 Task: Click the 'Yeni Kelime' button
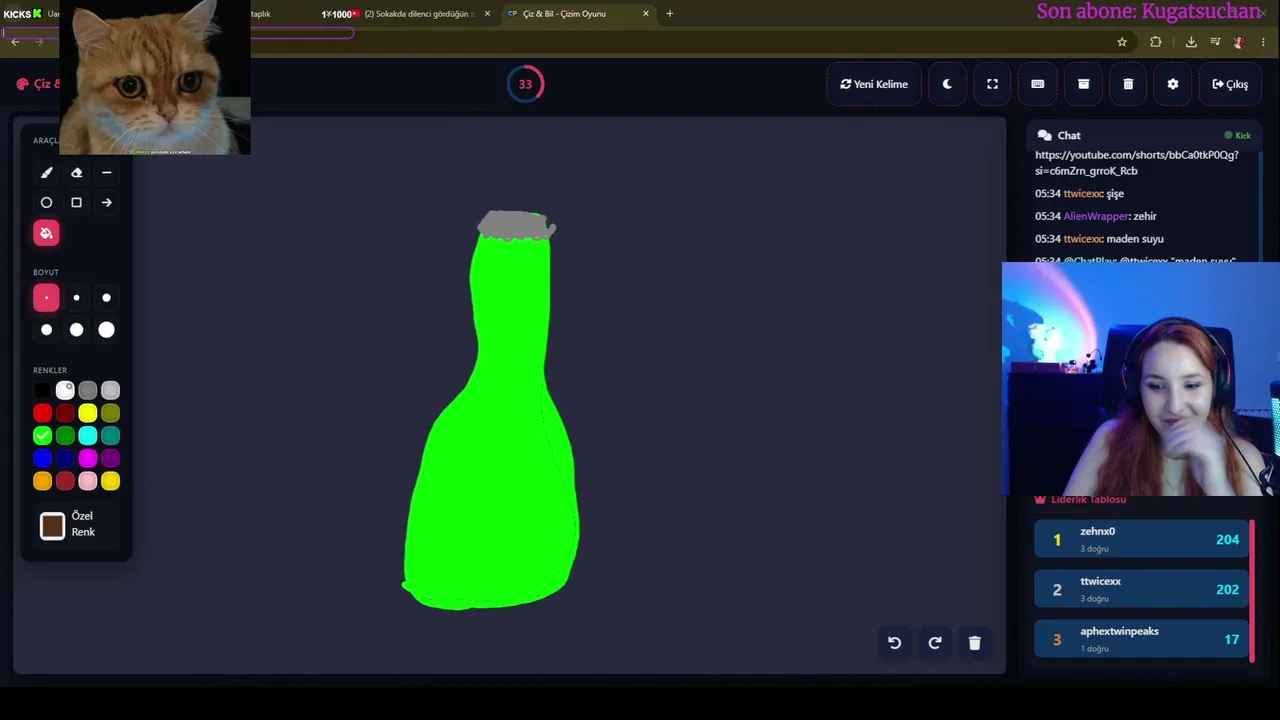pos(874,84)
